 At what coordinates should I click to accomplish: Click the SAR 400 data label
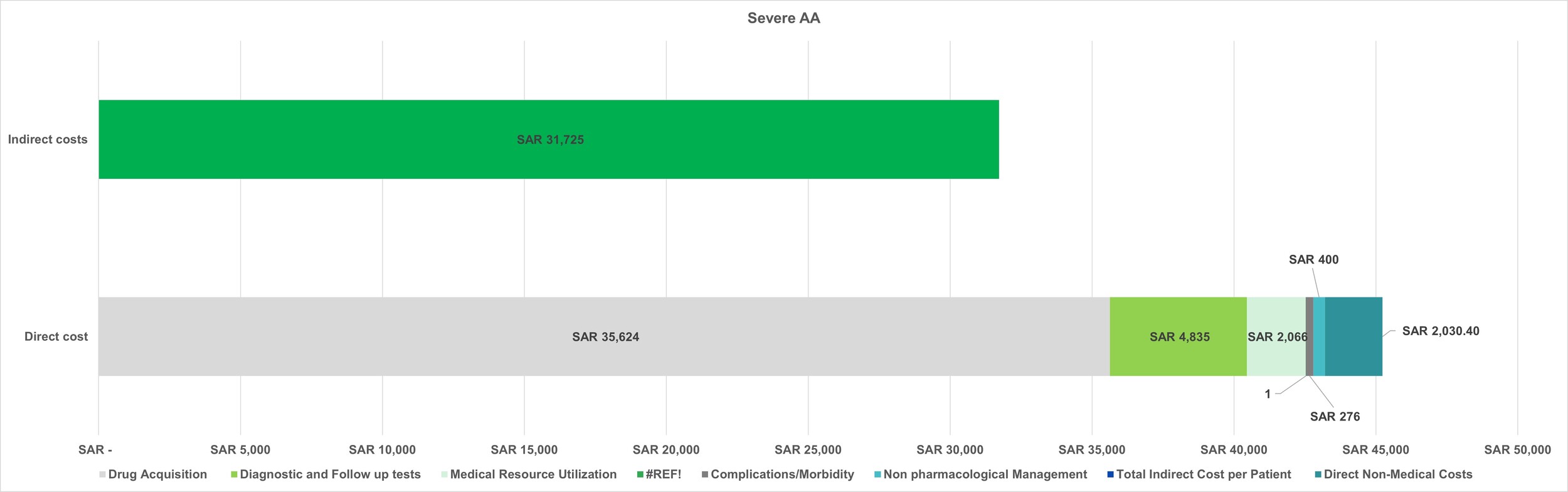(x=1313, y=260)
